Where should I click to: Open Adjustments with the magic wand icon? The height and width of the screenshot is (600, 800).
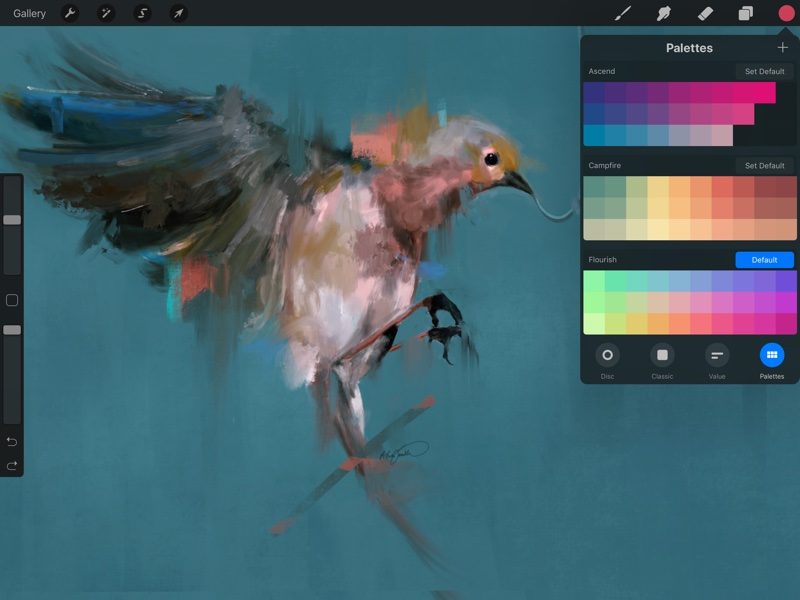point(105,13)
